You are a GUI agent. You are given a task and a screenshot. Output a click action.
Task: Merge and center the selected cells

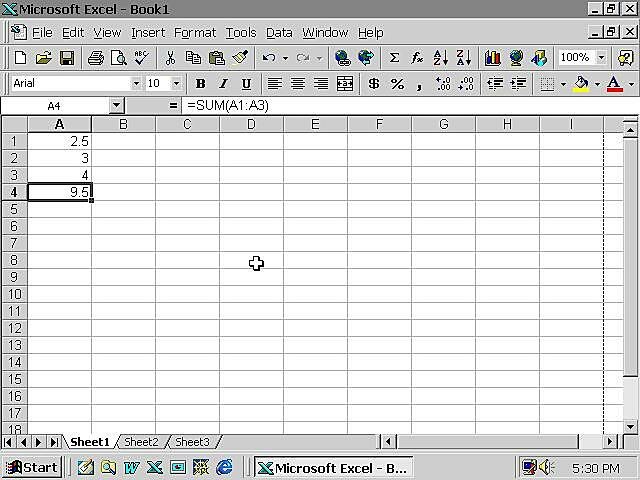click(x=345, y=84)
